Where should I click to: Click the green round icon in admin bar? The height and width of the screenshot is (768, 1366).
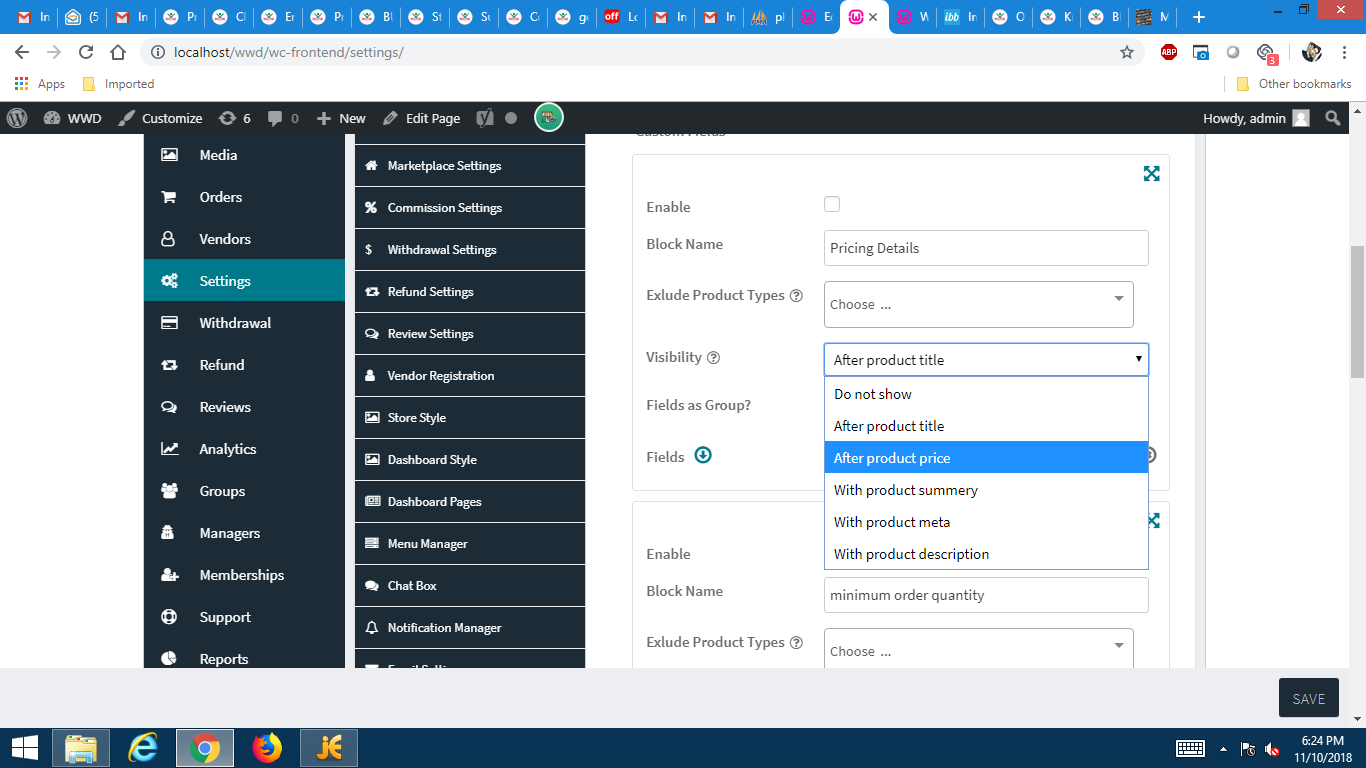[x=549, y=118]
